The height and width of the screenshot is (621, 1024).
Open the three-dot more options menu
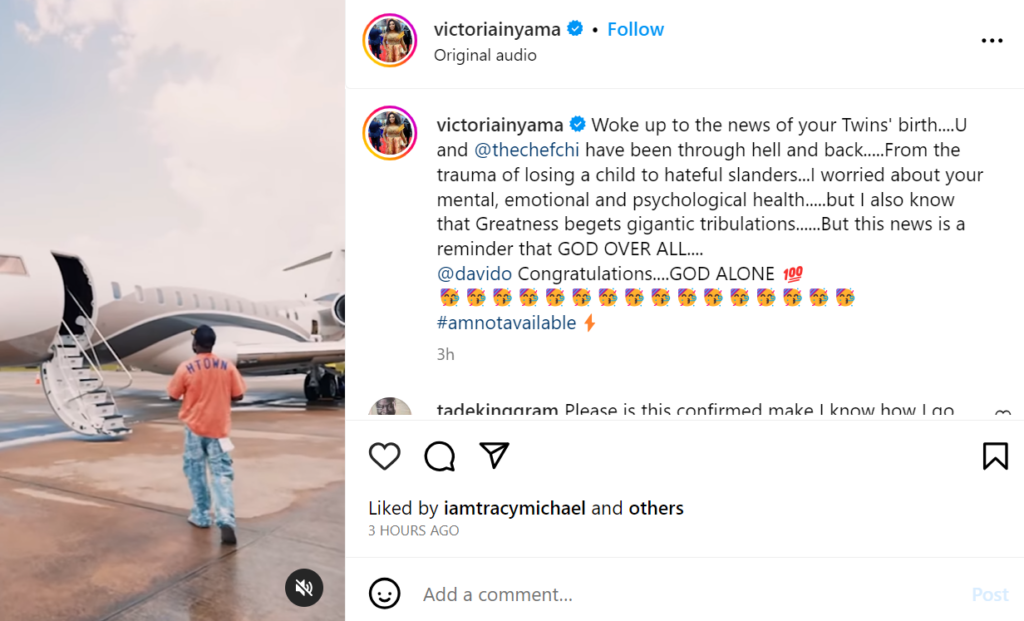991,41
